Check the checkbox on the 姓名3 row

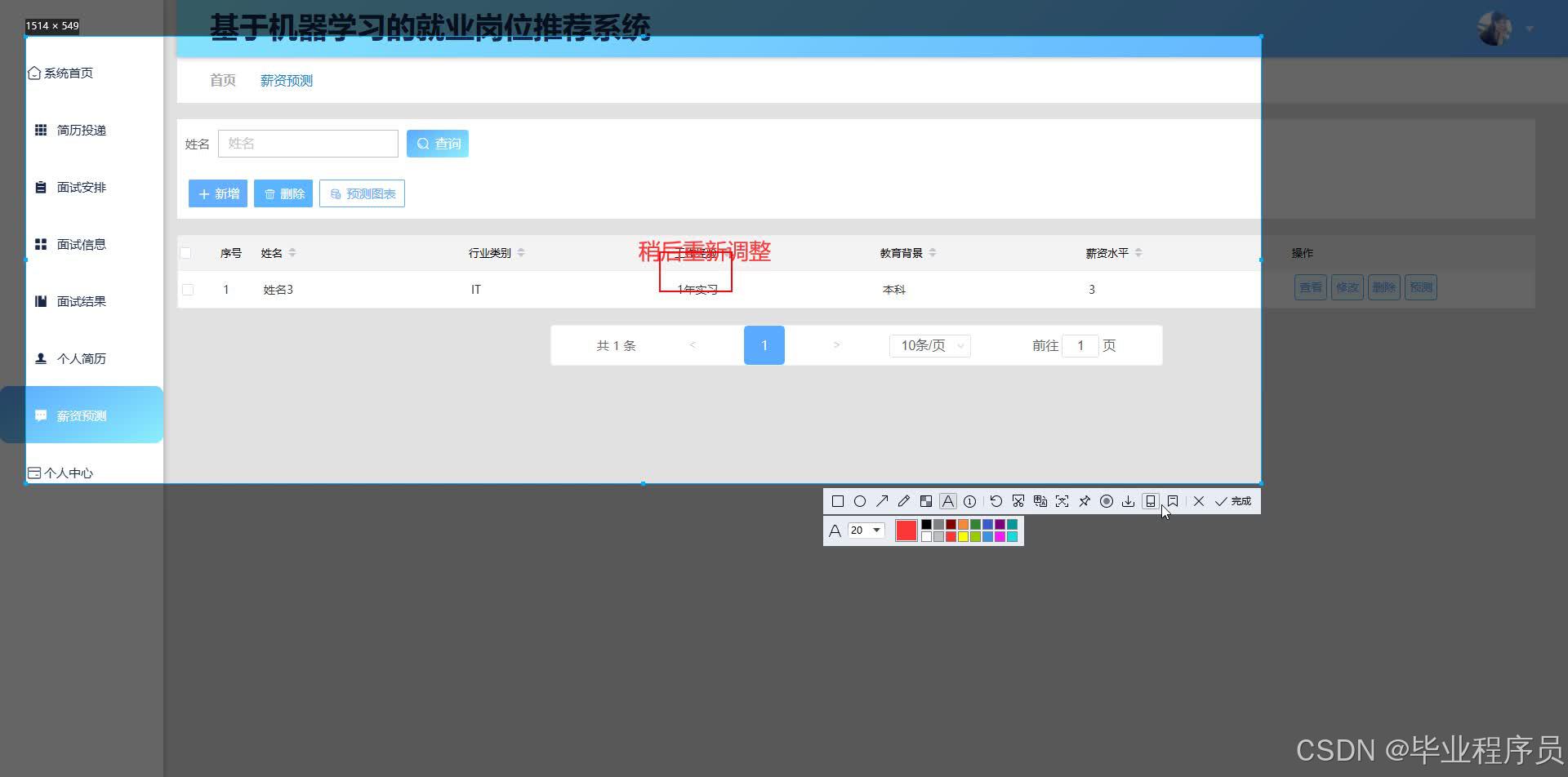point(188,289)
